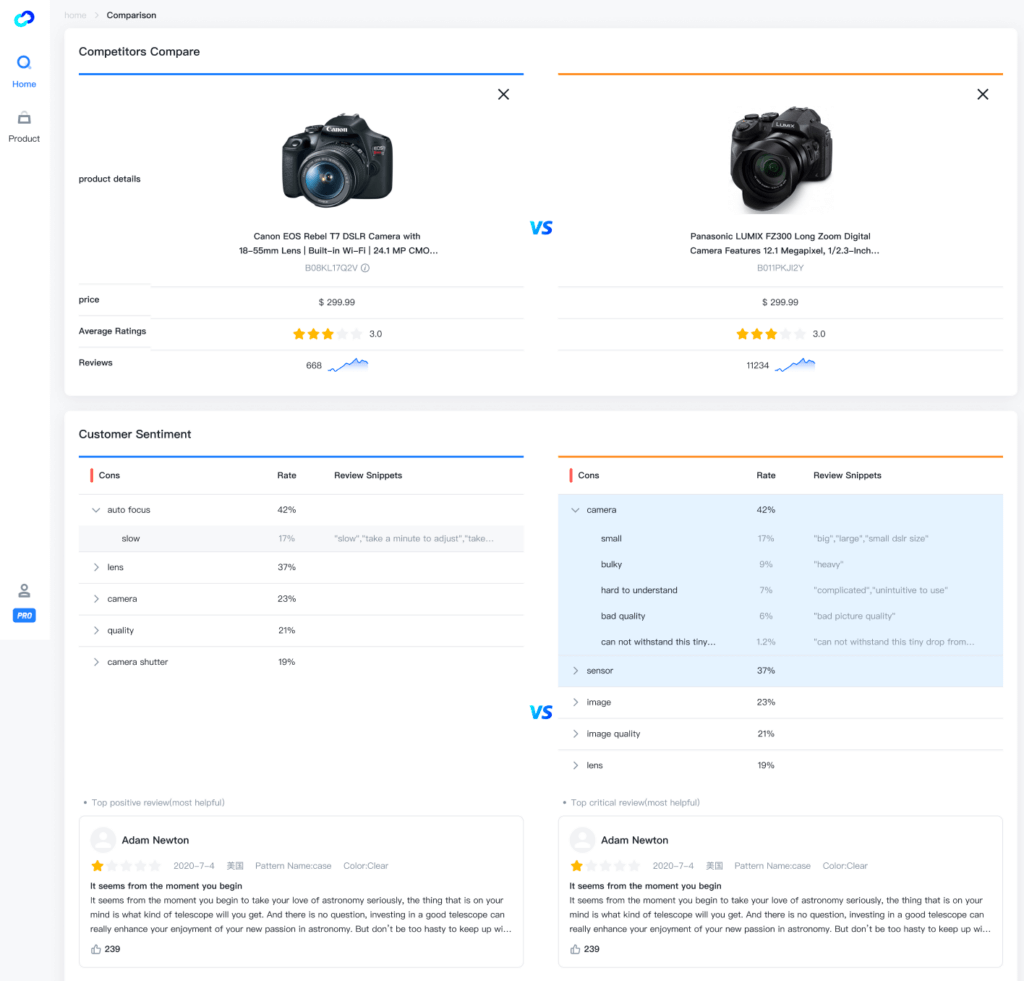Open Panasonic reviews trend sparkline

pos(795,364)
